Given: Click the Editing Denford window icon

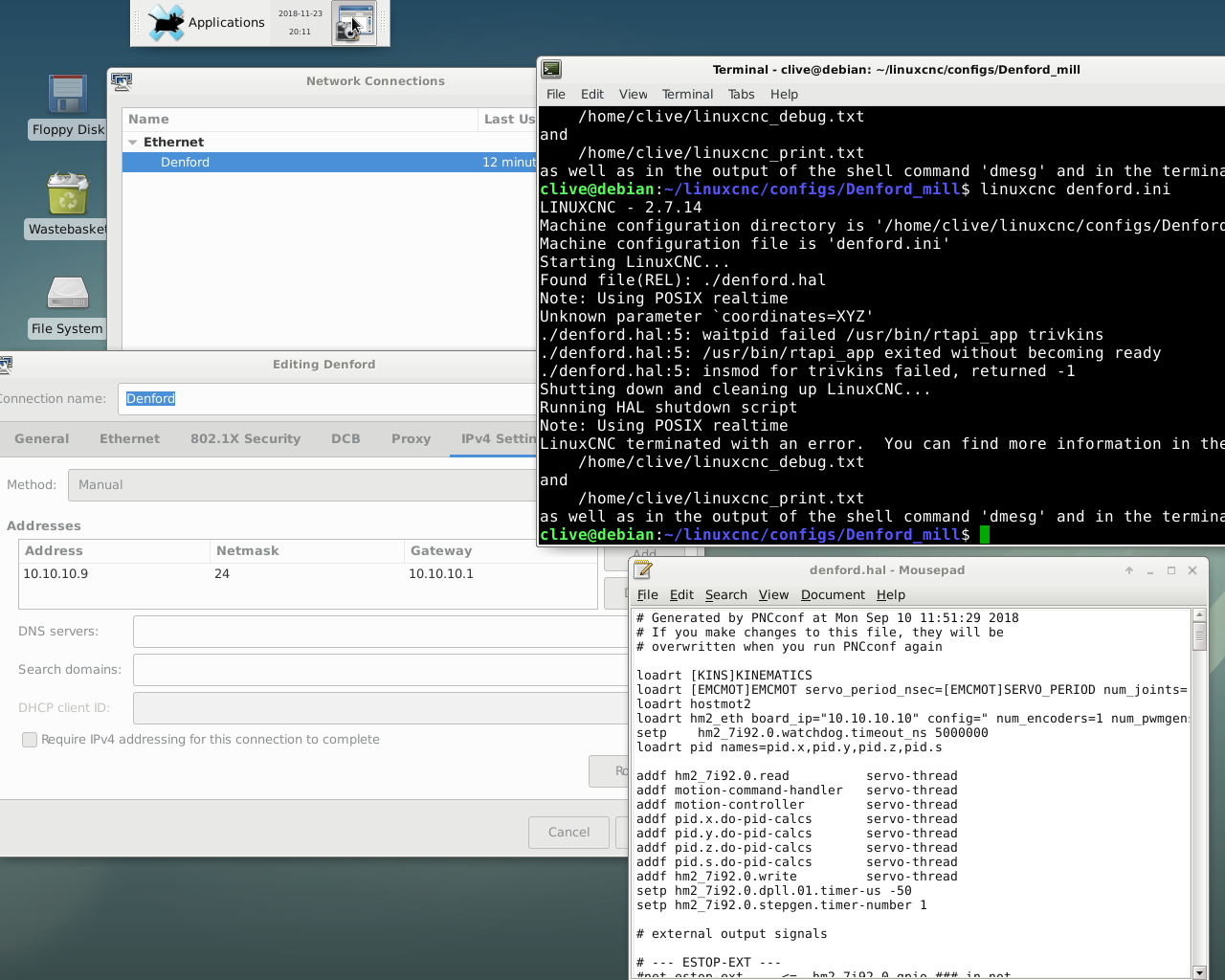Looking at the screenshot, I should point(5,365).
